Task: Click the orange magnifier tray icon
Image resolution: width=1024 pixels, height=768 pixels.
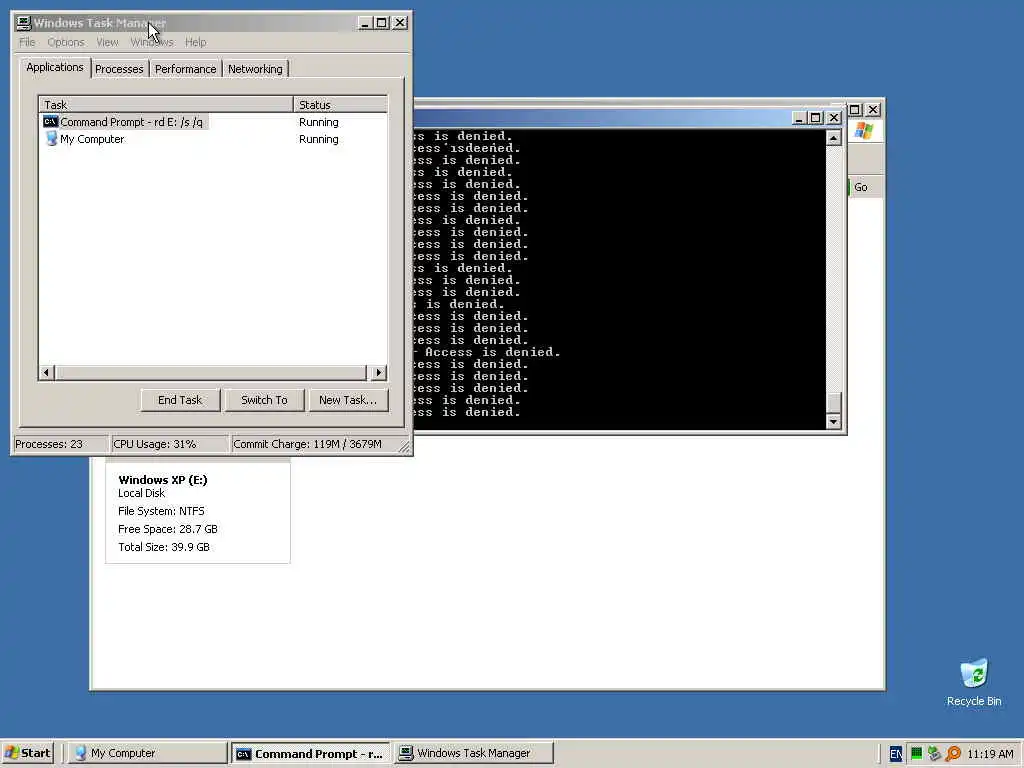Action: [953, 754]
